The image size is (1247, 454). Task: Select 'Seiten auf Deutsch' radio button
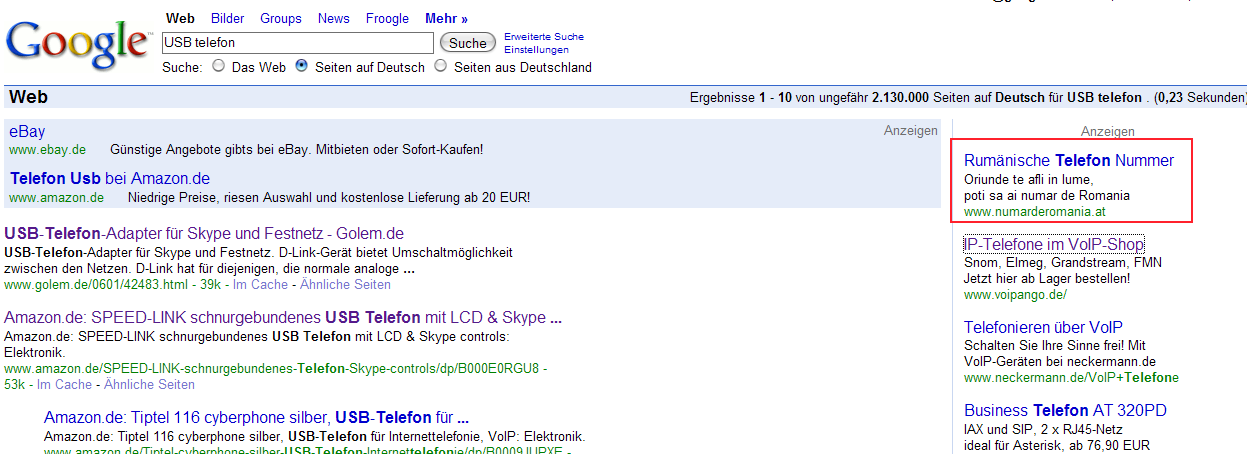tap(301, 67)
